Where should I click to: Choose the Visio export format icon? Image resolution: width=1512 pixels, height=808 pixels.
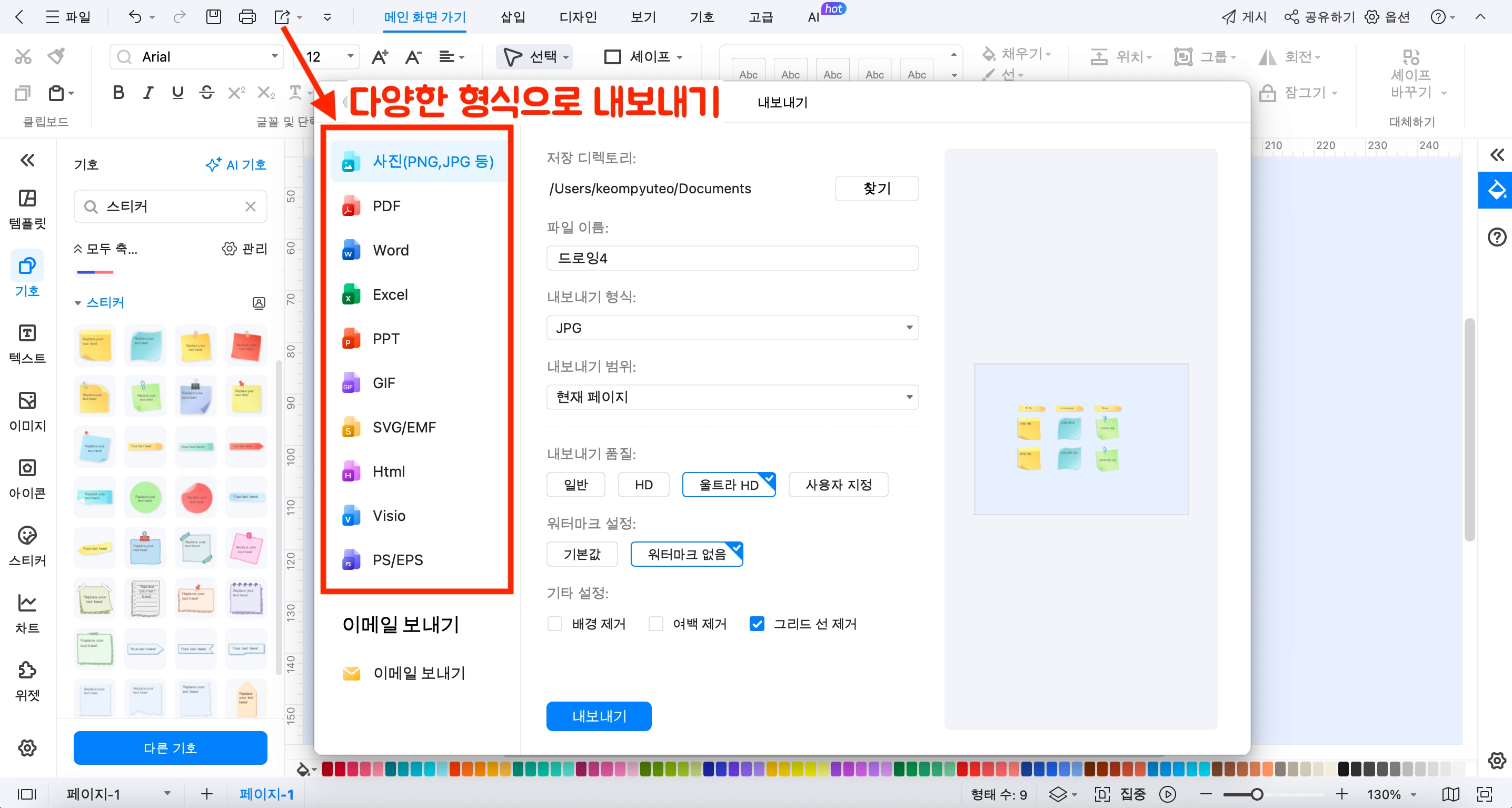351,516
